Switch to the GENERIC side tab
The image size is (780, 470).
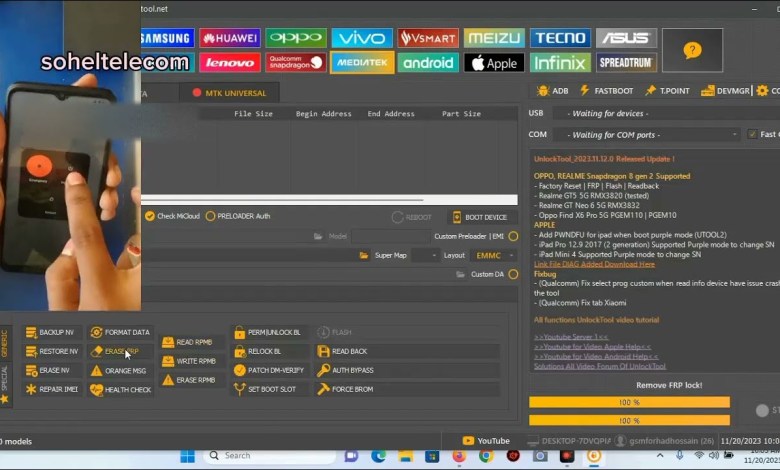click(4, 344)
